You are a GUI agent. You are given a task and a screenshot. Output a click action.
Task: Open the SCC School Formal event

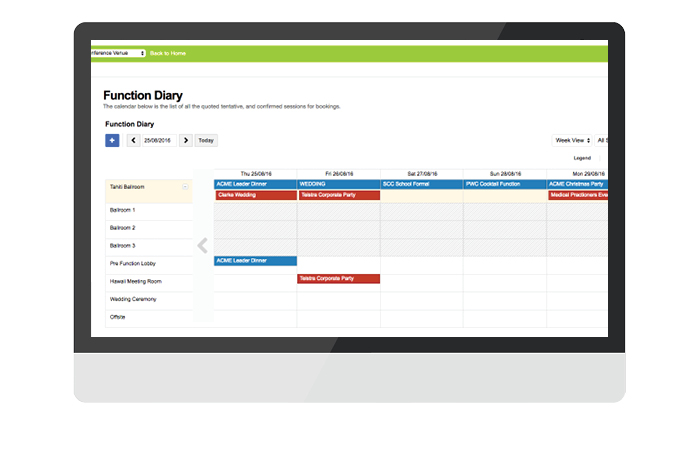[421, 184]
